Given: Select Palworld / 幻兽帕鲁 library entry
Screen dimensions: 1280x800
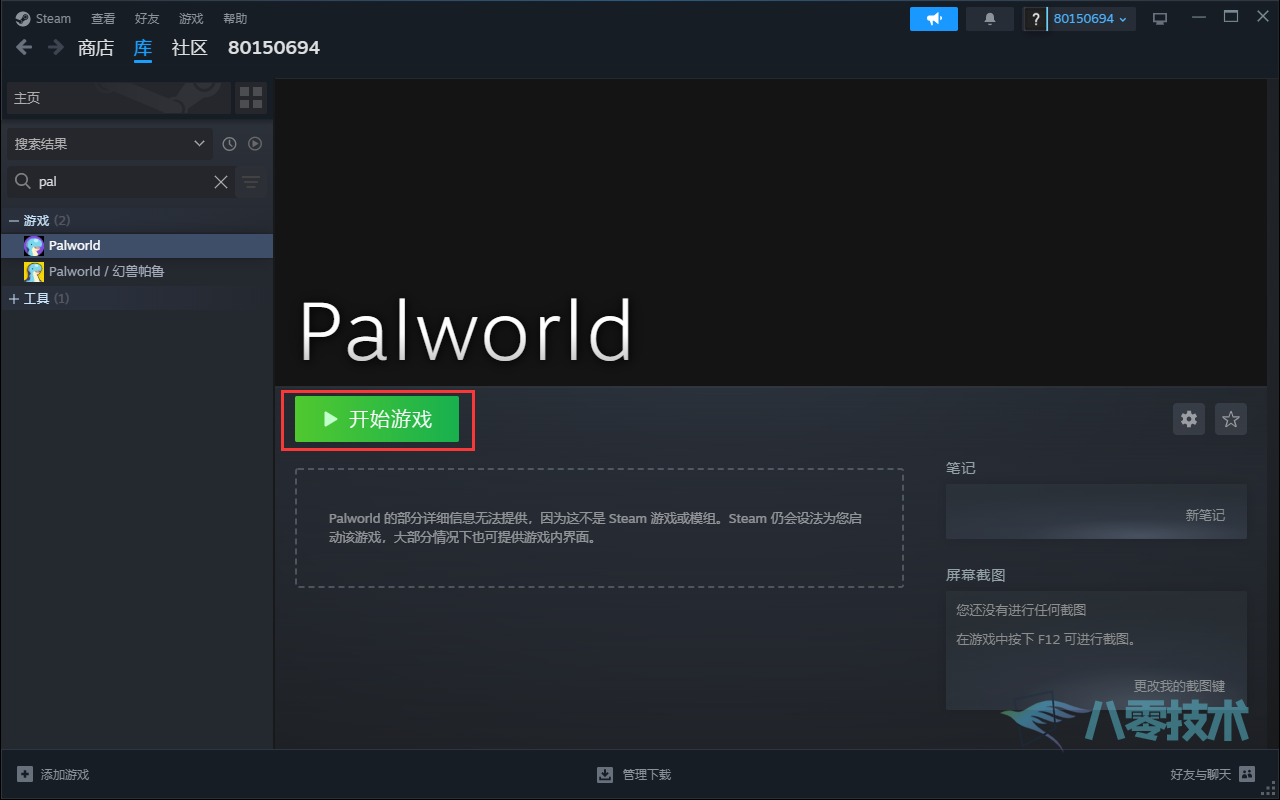Looking at the screenshot, I should pyautogui.click(x=137, y=272).
